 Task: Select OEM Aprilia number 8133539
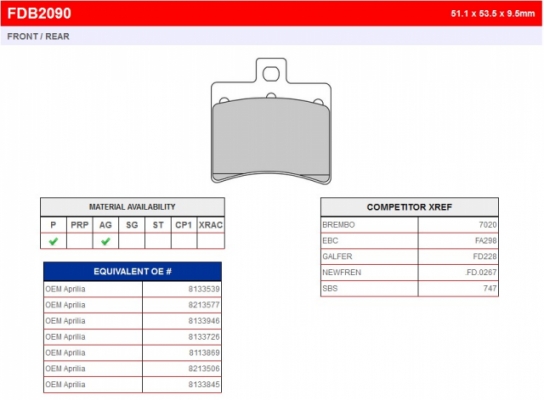(133, 289)
